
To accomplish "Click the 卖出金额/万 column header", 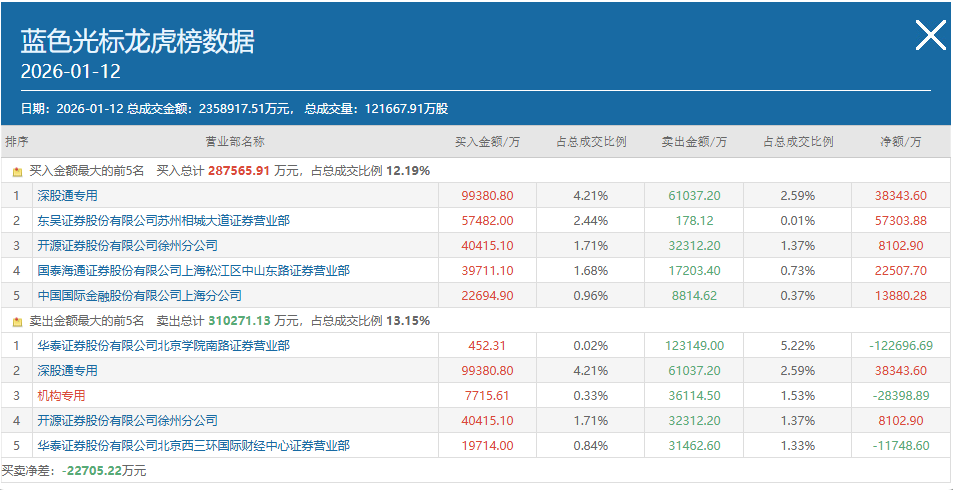I will (x=694, y=142).
